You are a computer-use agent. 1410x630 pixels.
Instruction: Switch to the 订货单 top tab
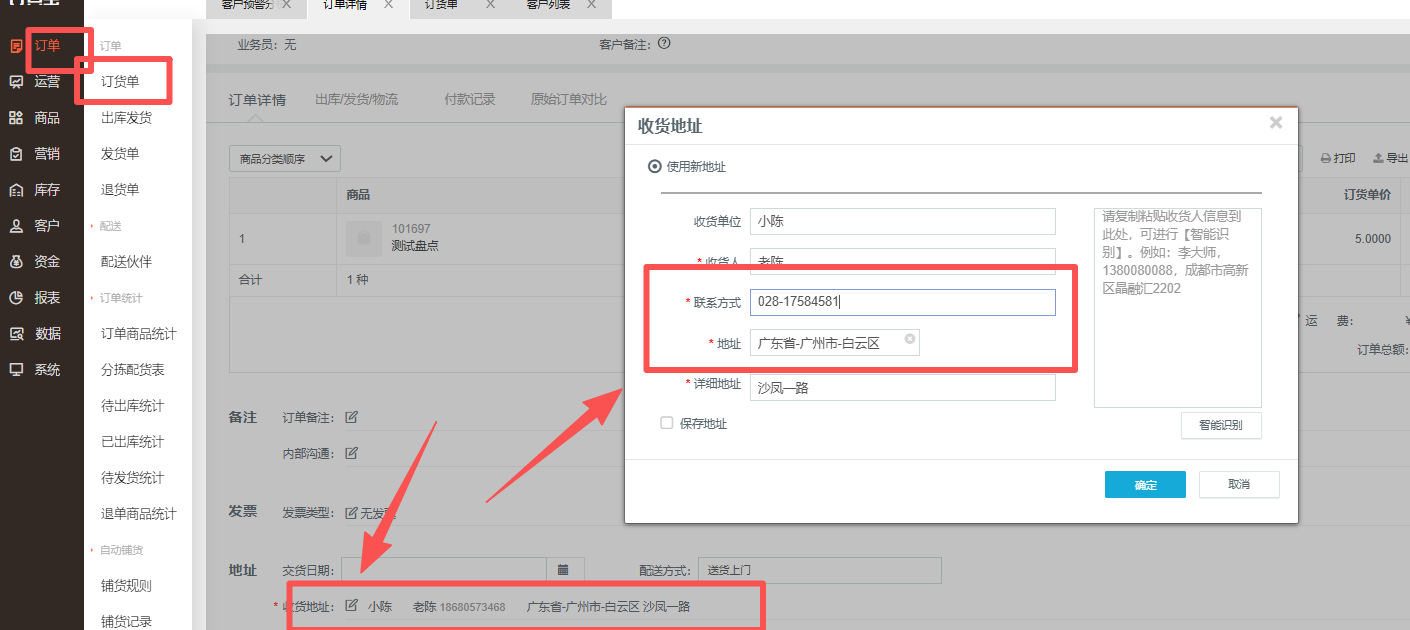click(x=441, y=5)
